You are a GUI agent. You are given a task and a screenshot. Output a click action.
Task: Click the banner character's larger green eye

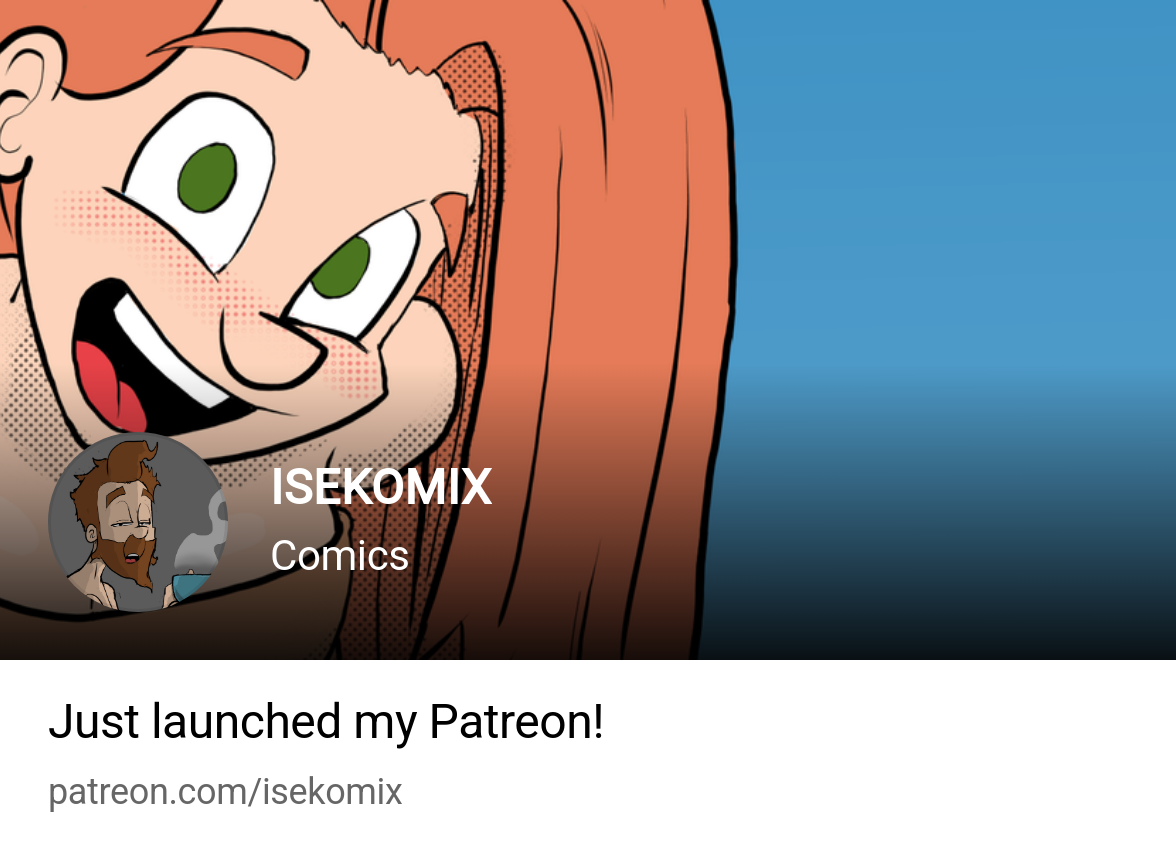[x=208, y=178]
